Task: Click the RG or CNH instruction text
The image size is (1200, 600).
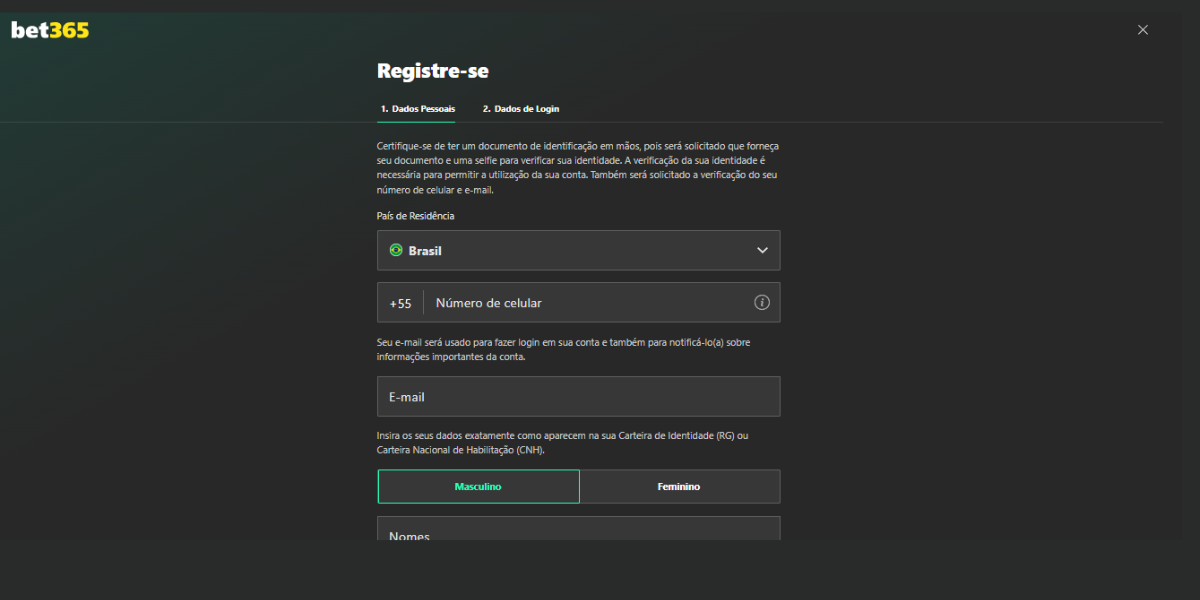Action: pos(562,443)
